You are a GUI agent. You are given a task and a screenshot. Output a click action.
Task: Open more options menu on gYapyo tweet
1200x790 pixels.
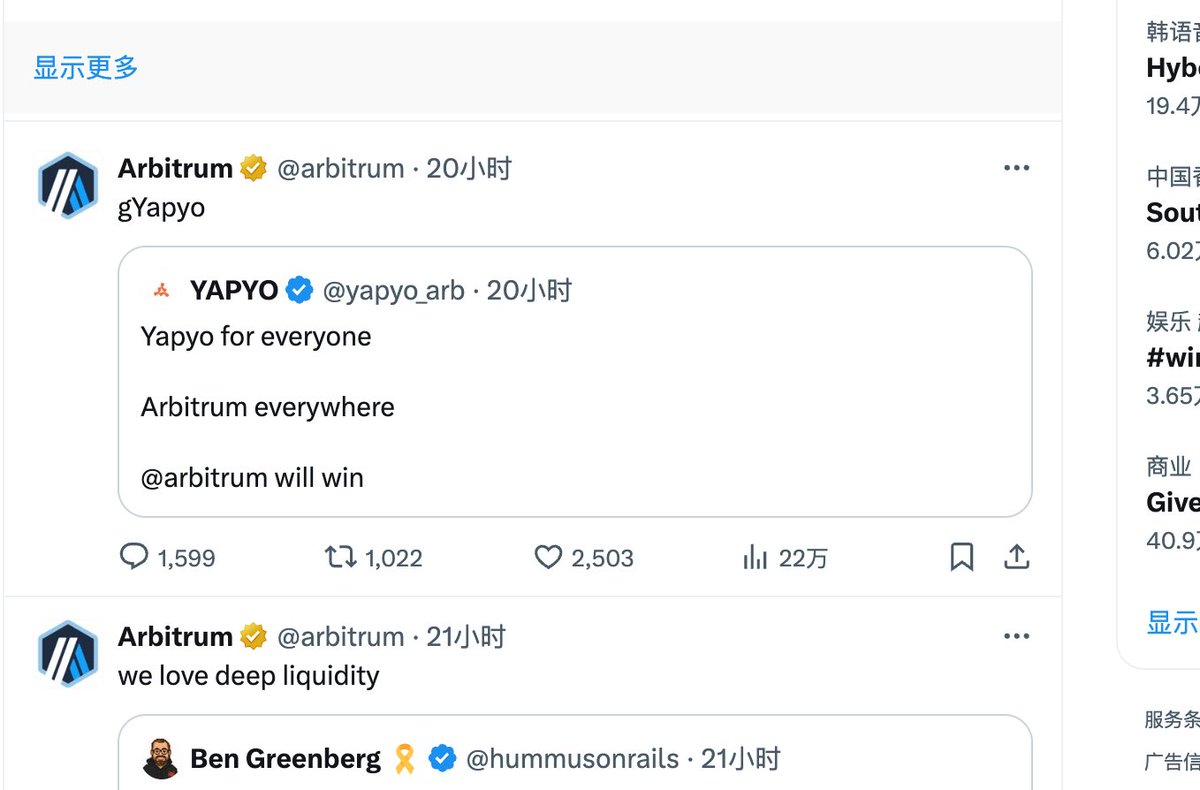point(1016,168)
